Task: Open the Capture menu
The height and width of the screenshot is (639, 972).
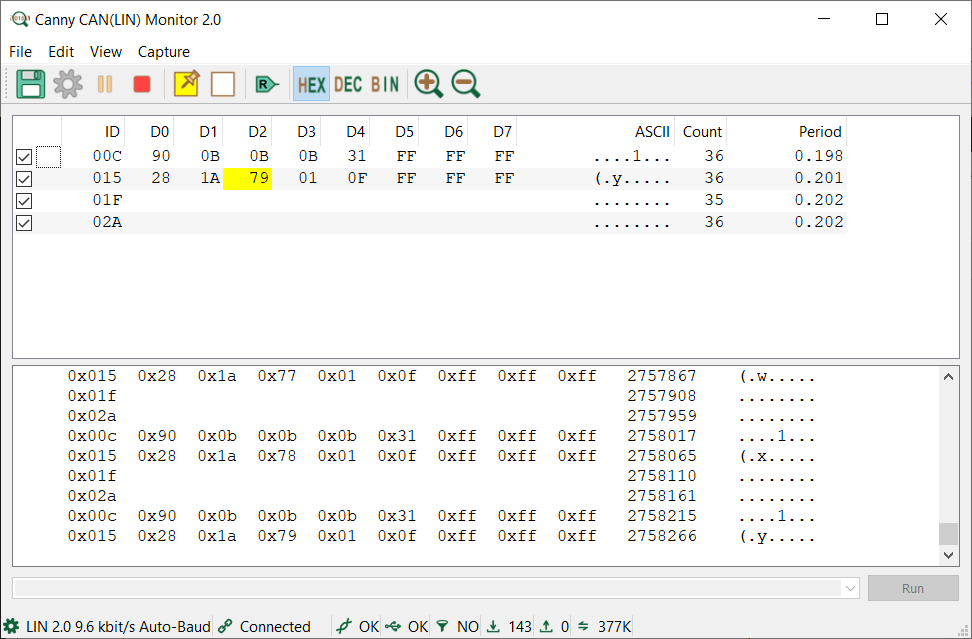Action: (x=164, y=51)
